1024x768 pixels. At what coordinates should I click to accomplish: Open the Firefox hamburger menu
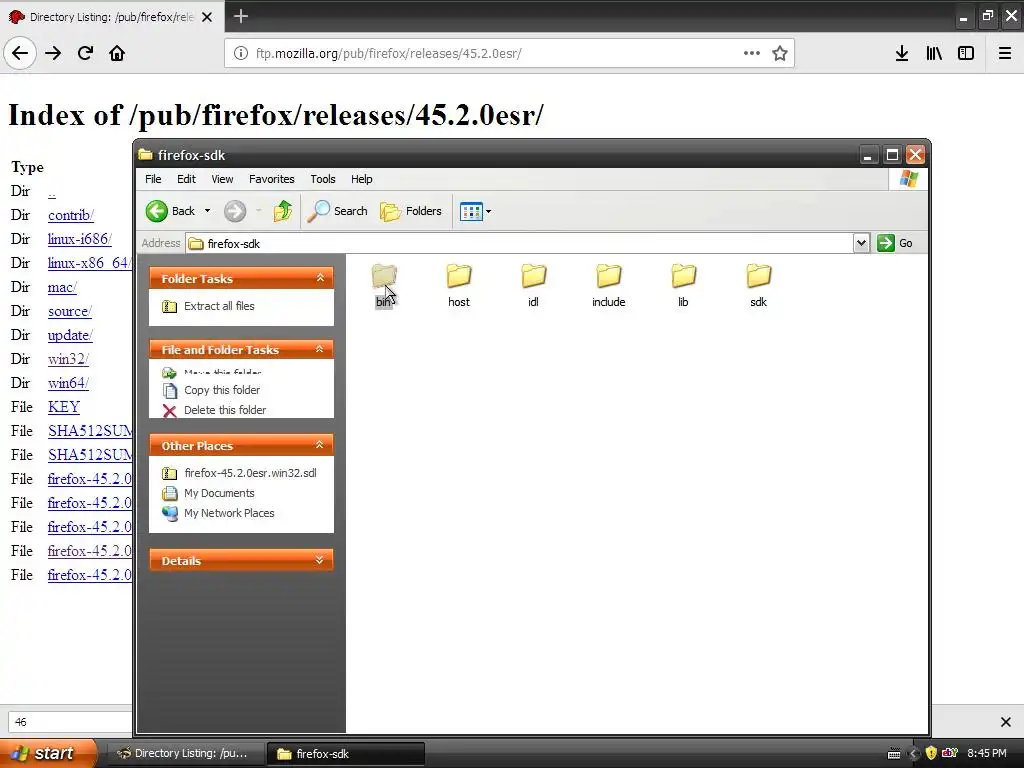point(1005,53)
